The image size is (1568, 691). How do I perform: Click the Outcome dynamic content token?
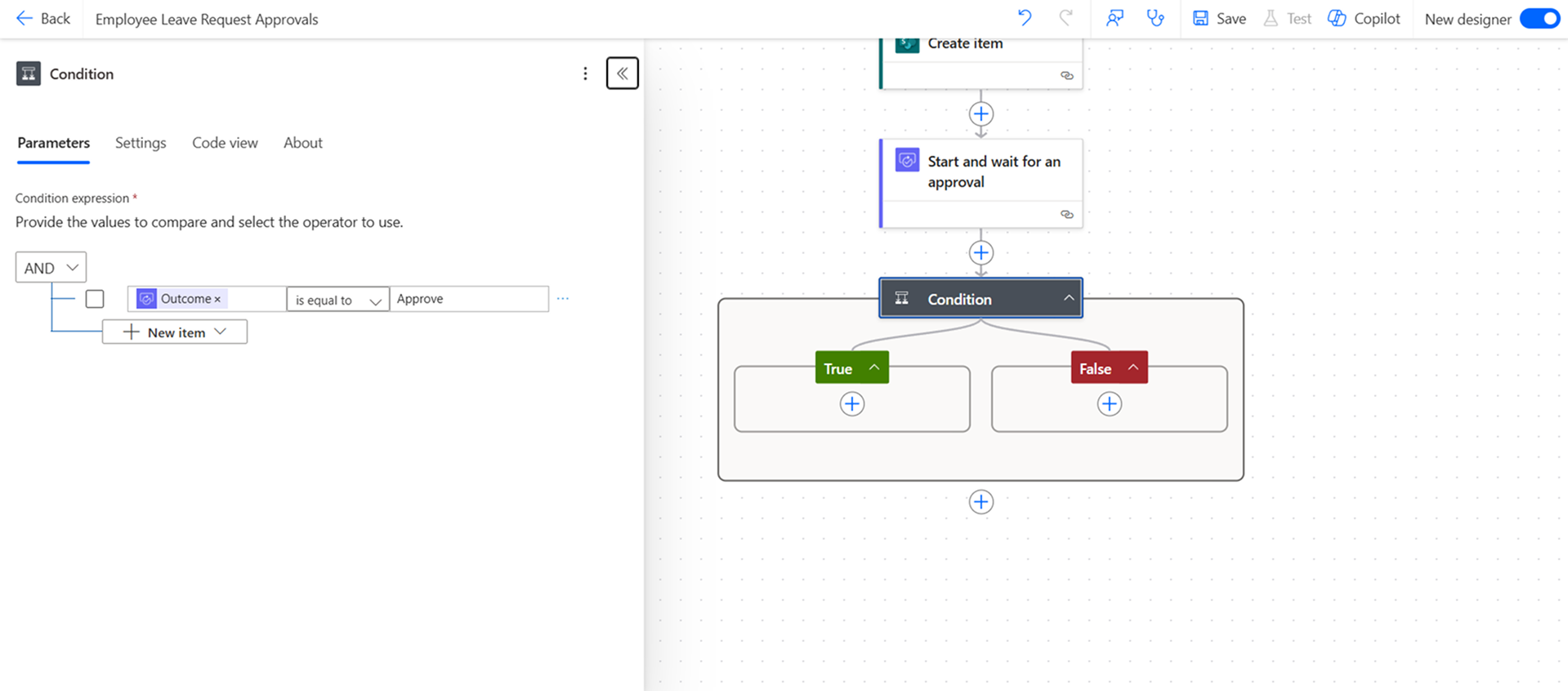[x=180, y=299]
